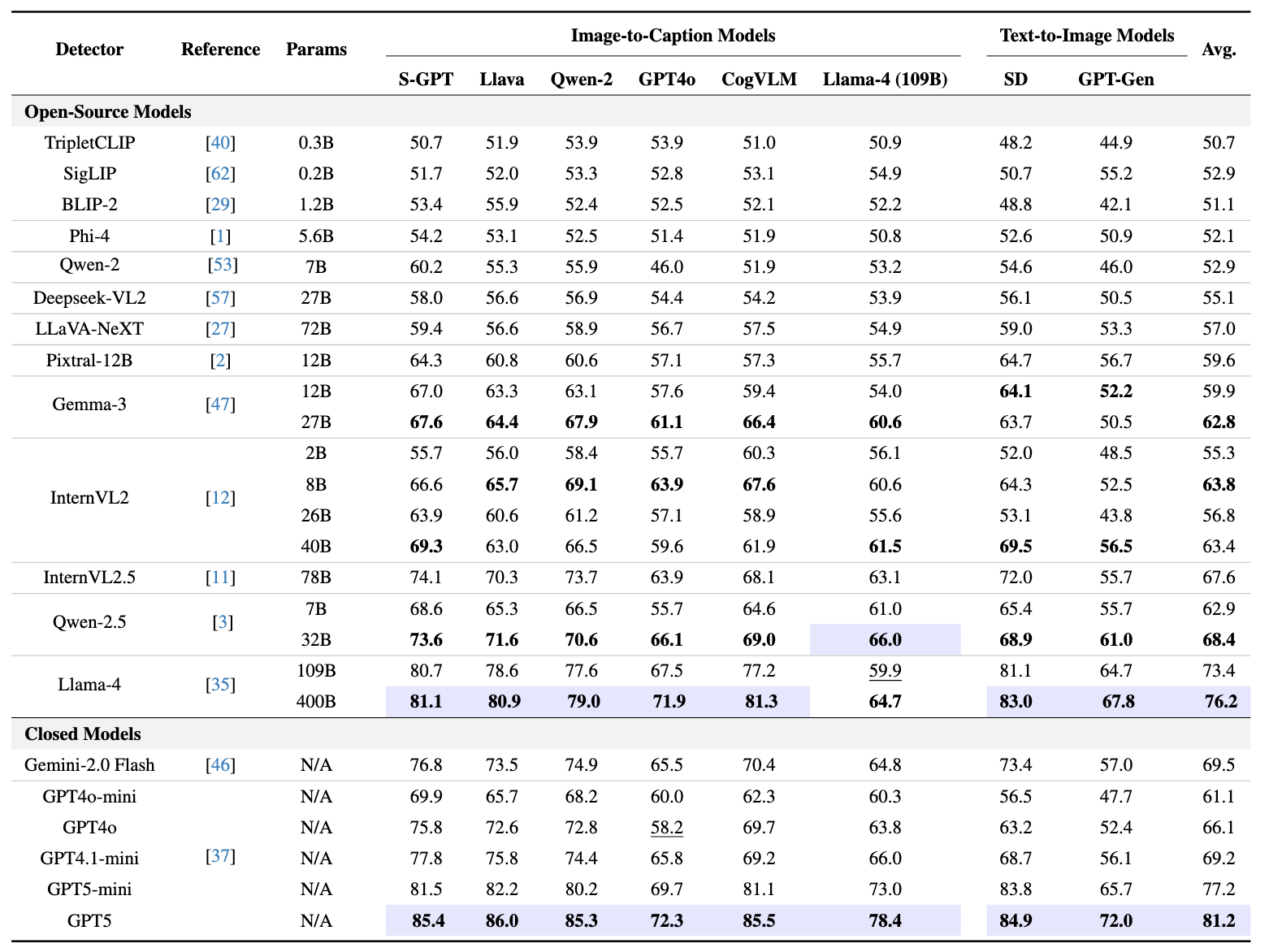Image resolution: width=1269 pixels, height=952 pixels.
Task: Open citation 46 for Gemini-2.0 Flash
Action: pos(220,765)
